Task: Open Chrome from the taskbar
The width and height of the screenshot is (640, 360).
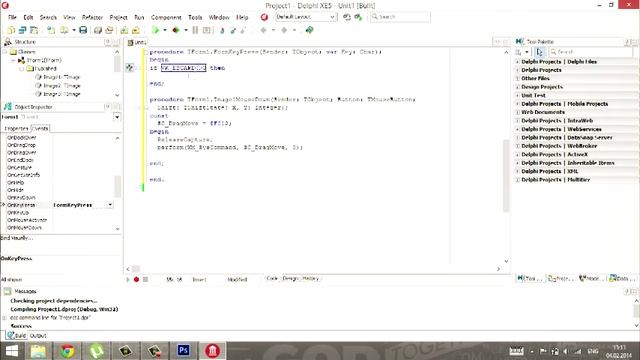Action: coord(67,351)
